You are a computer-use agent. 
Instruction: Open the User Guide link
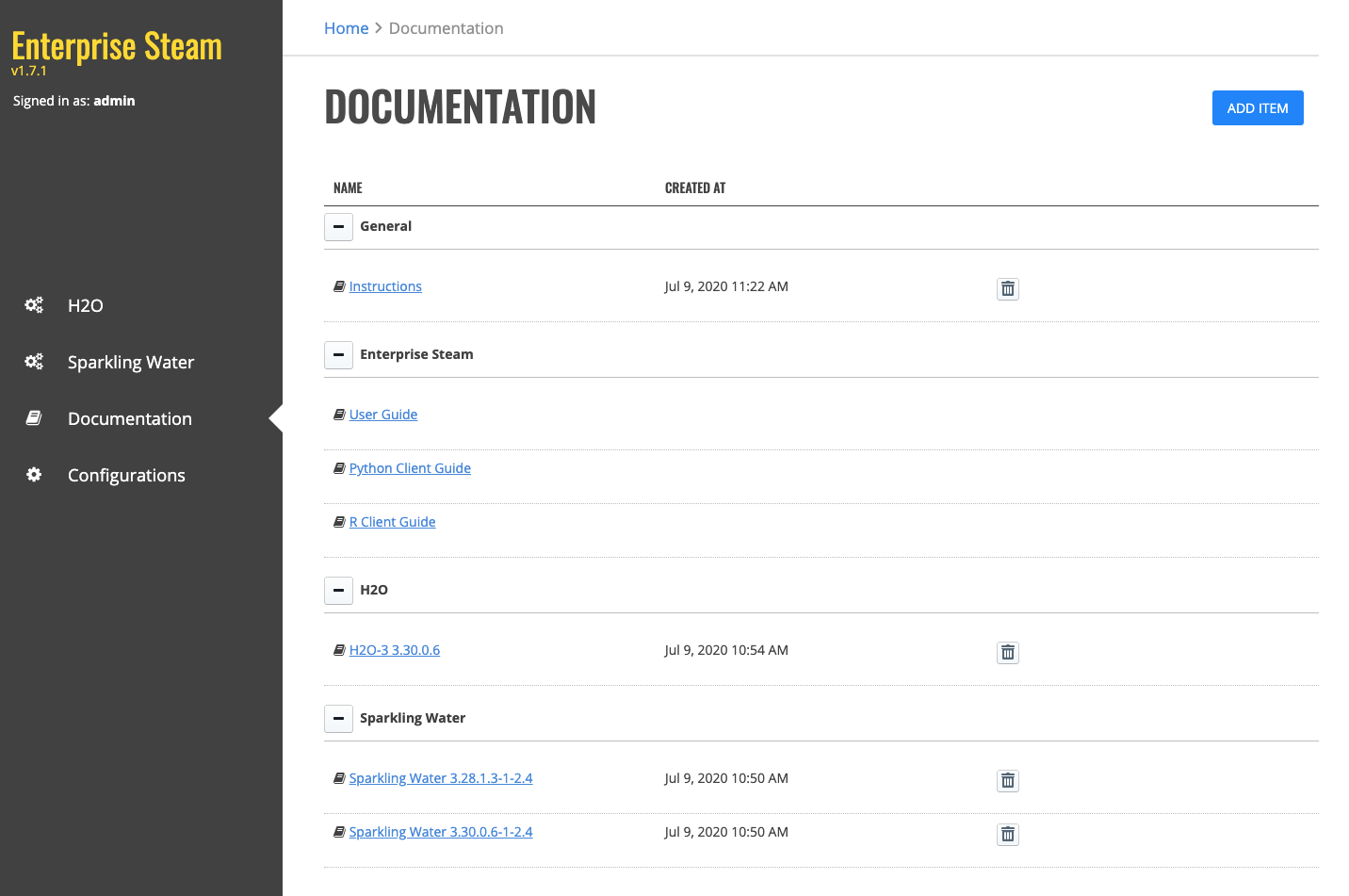(383, 415)
